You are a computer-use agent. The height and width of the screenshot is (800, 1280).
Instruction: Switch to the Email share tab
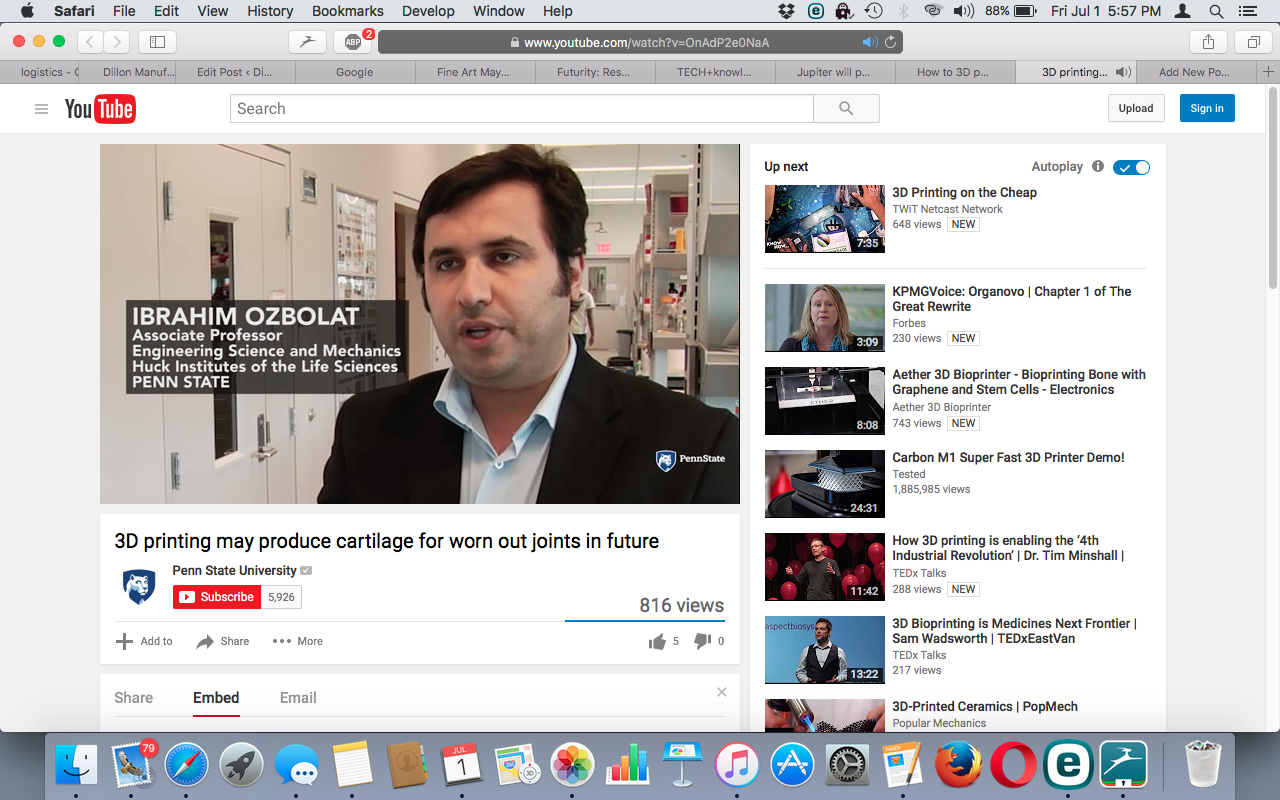coord(298,698)
